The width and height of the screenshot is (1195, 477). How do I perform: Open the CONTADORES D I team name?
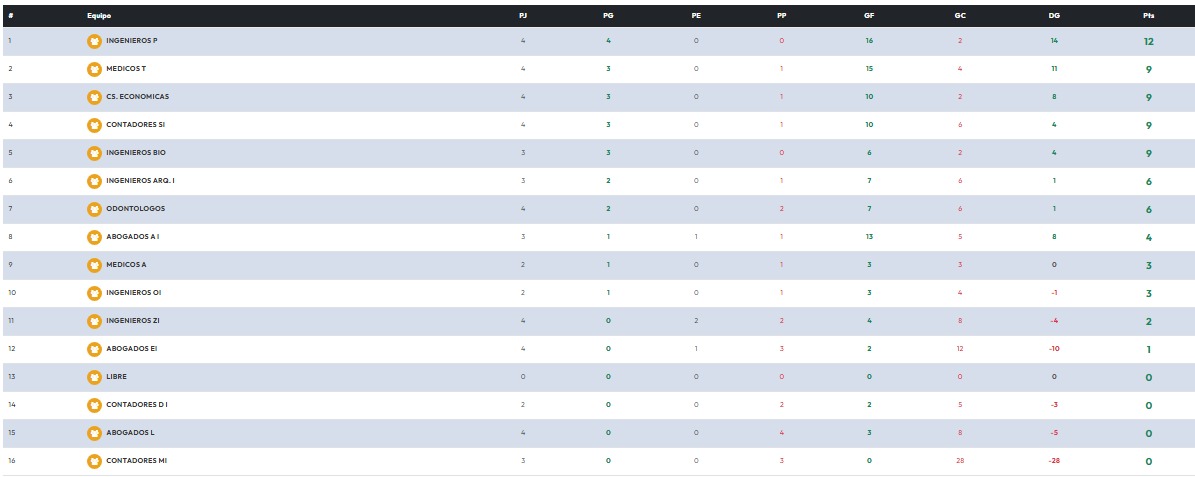coord(137,405)
